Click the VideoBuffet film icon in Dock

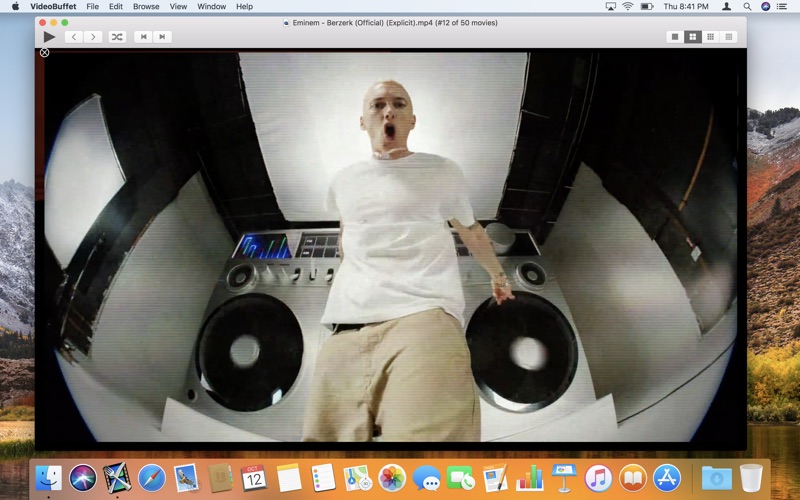117,479
